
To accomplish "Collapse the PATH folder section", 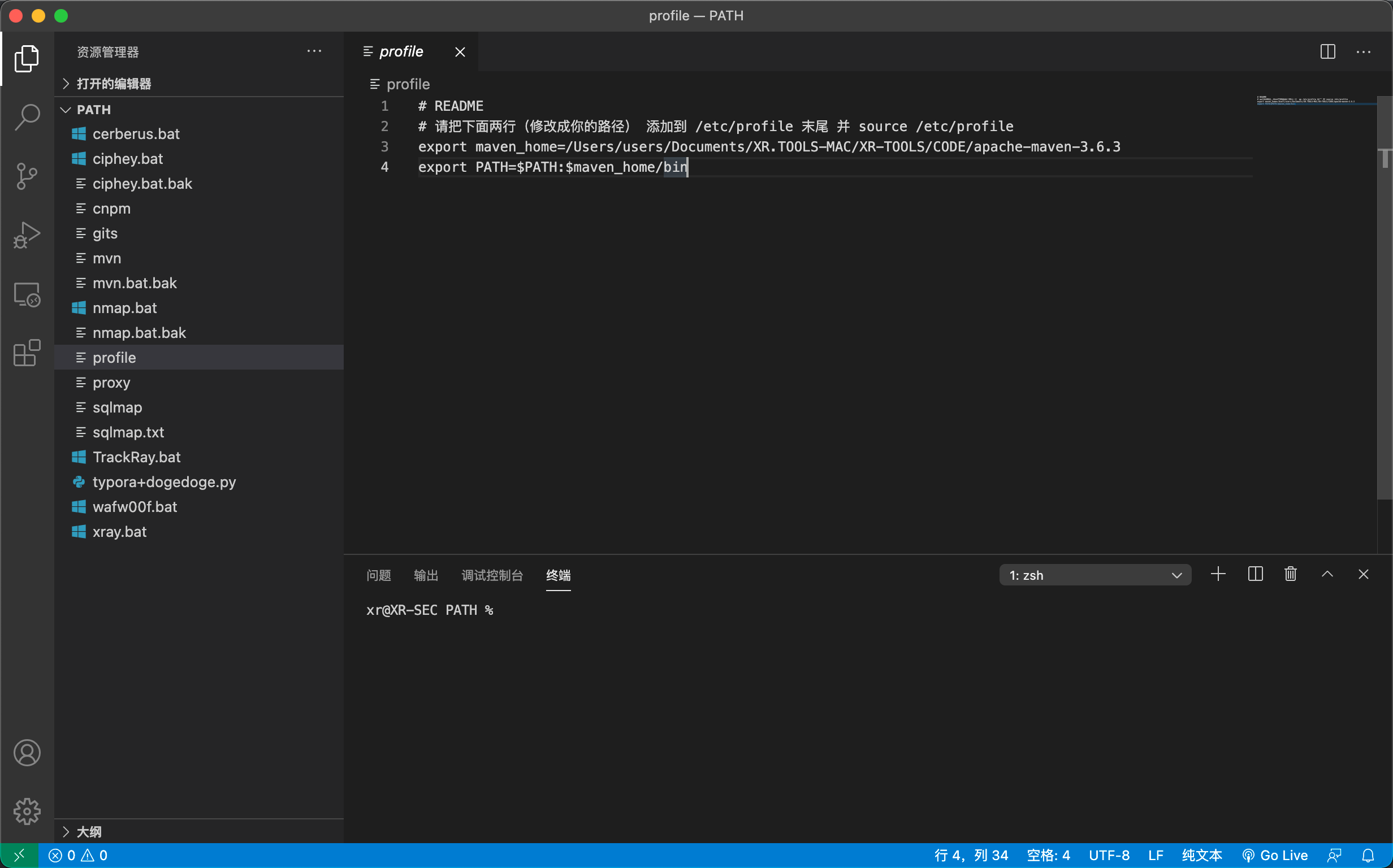I will [198, 110].
